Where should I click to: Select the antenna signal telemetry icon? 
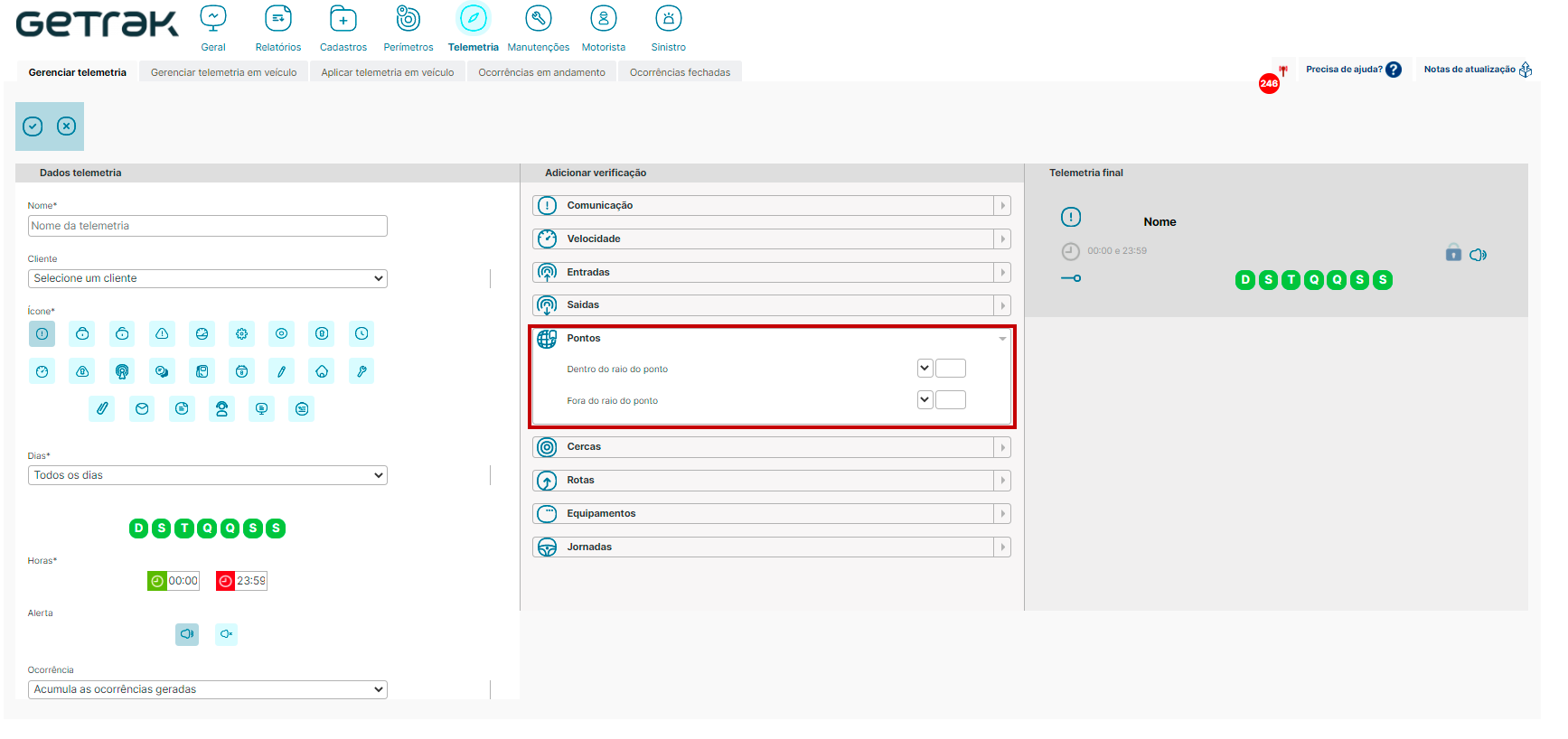(122, 371)
